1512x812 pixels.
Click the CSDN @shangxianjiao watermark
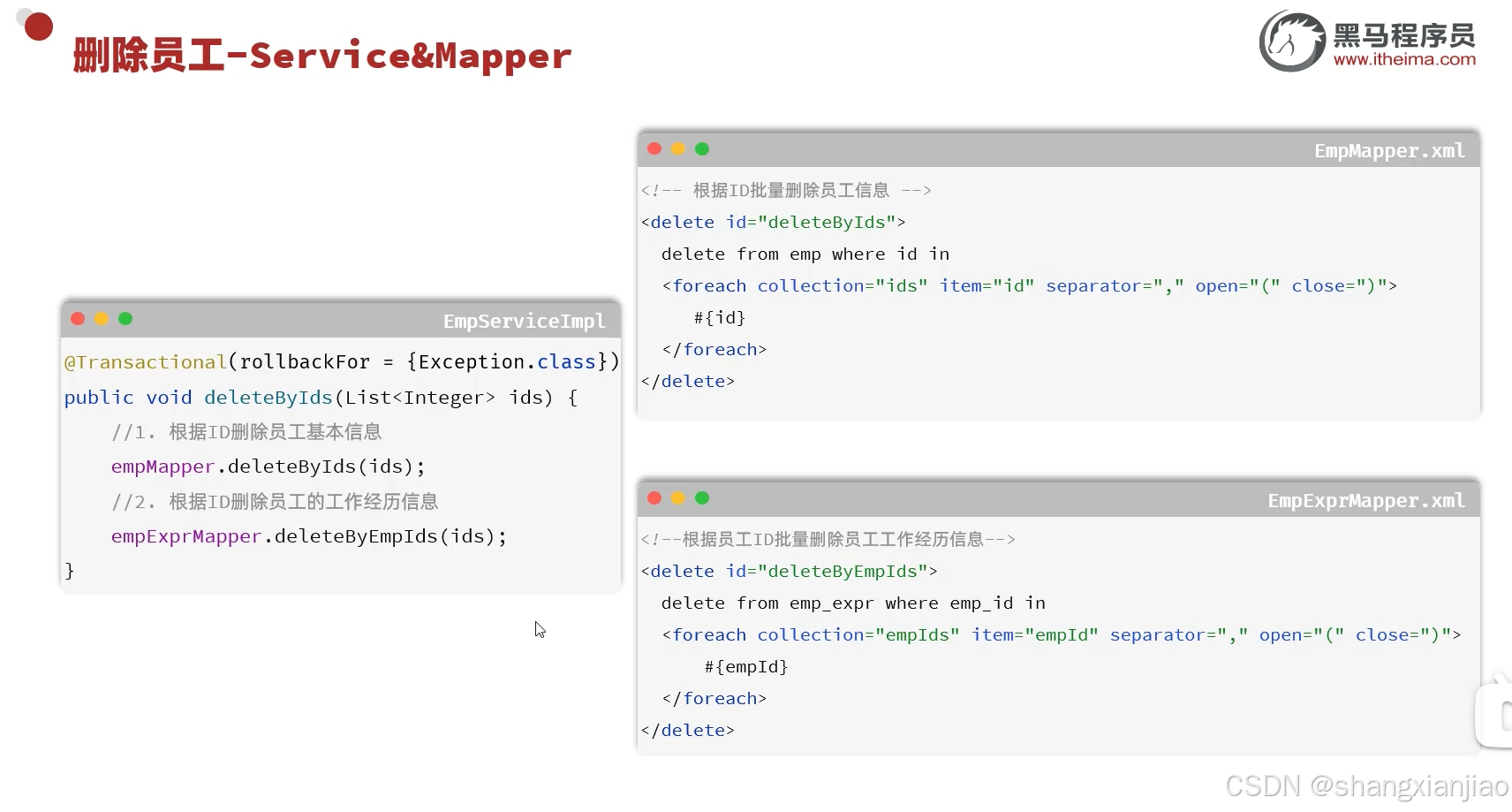1363,785
